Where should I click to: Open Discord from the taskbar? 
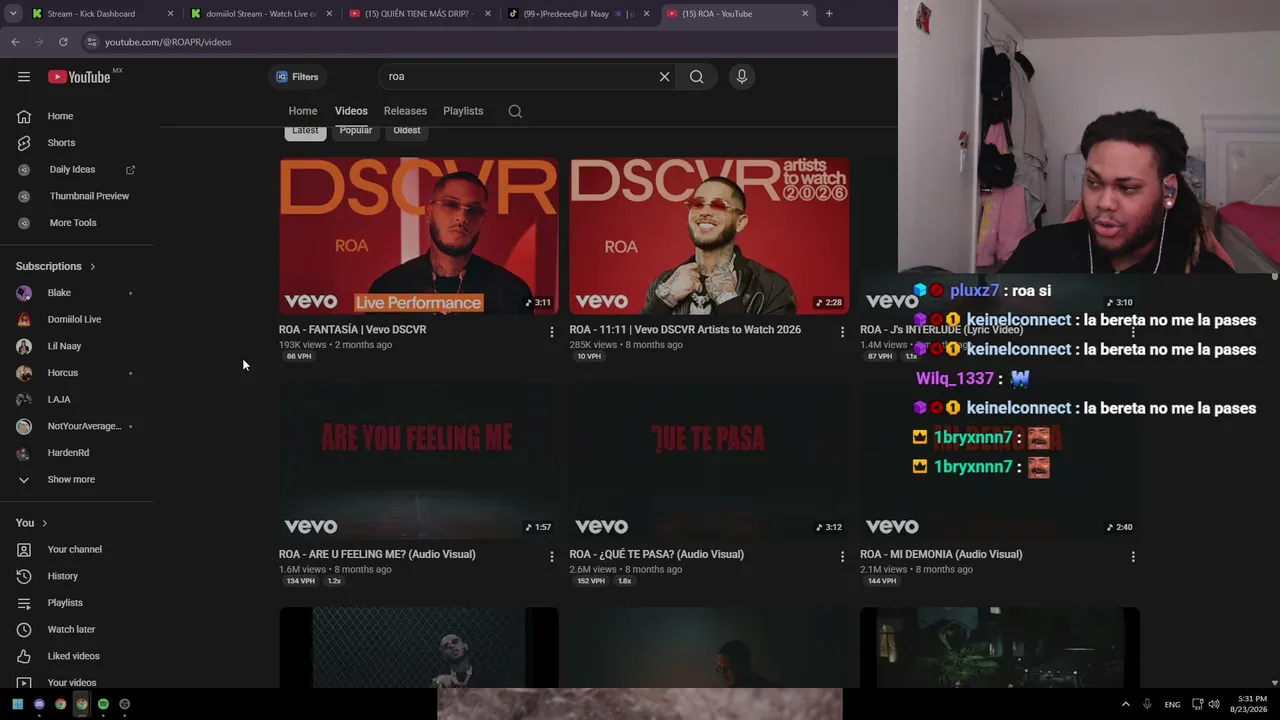[39, 704]
